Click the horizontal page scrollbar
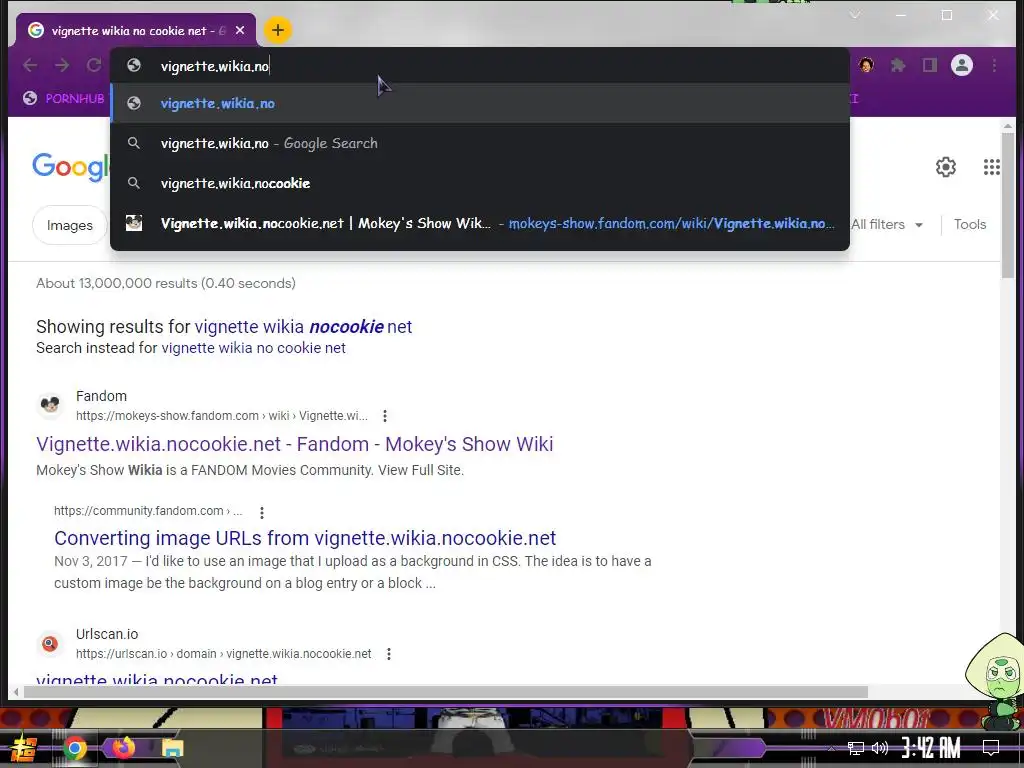 (445, 692)
